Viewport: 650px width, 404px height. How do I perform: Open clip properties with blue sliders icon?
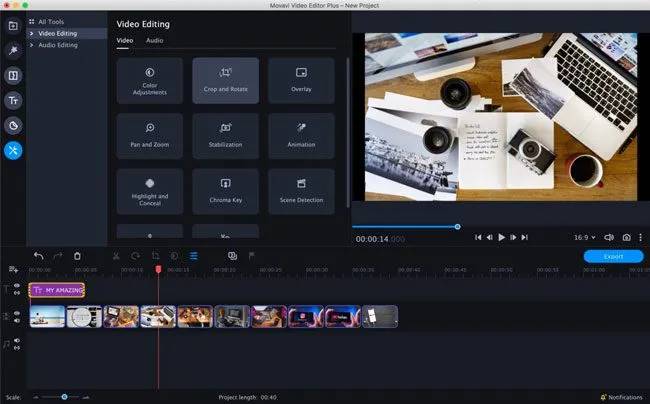click(x=194, y=256)
